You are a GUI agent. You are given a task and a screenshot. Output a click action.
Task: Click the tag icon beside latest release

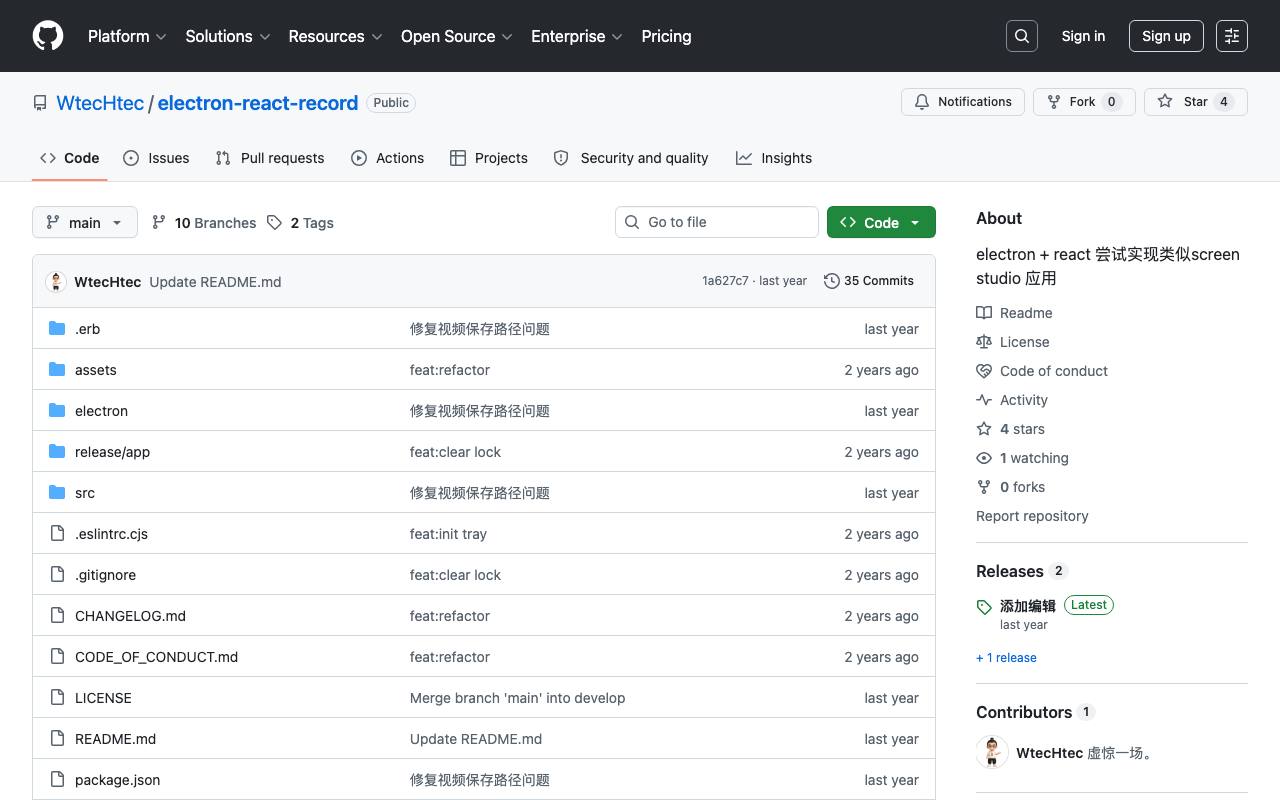click(984, 607)
